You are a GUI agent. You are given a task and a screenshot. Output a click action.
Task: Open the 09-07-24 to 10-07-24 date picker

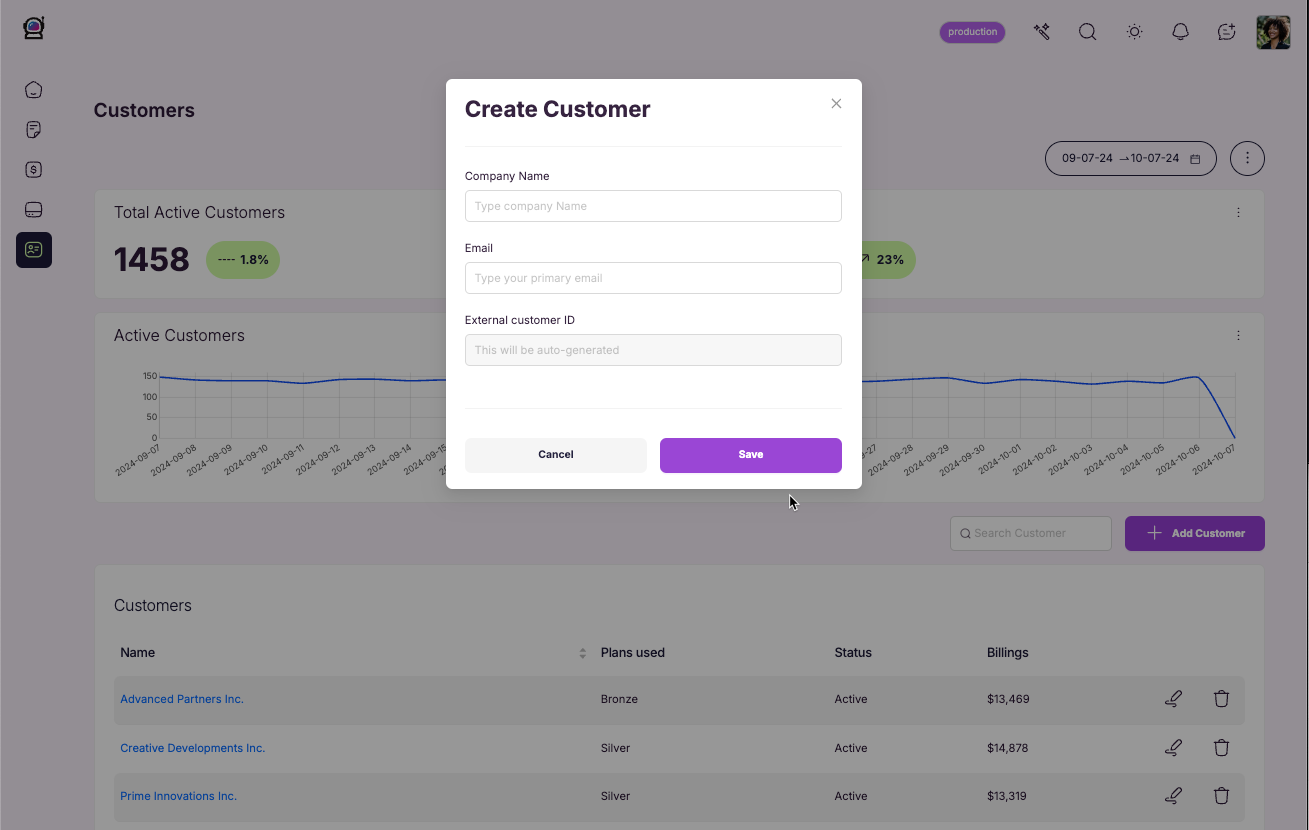coord(1130,158)
